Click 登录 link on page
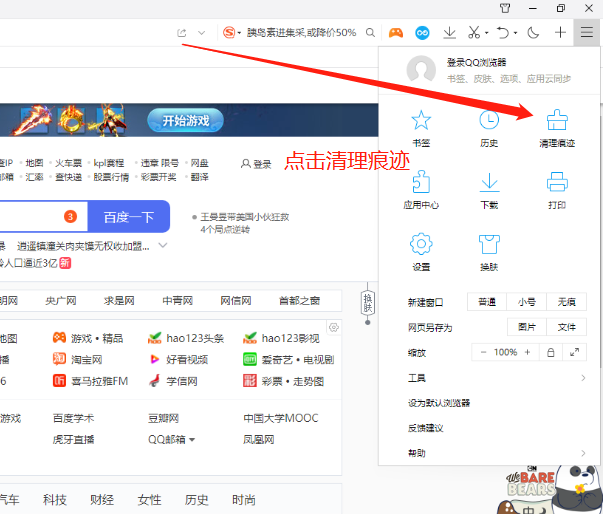603x514 pixels. (256, 164)
